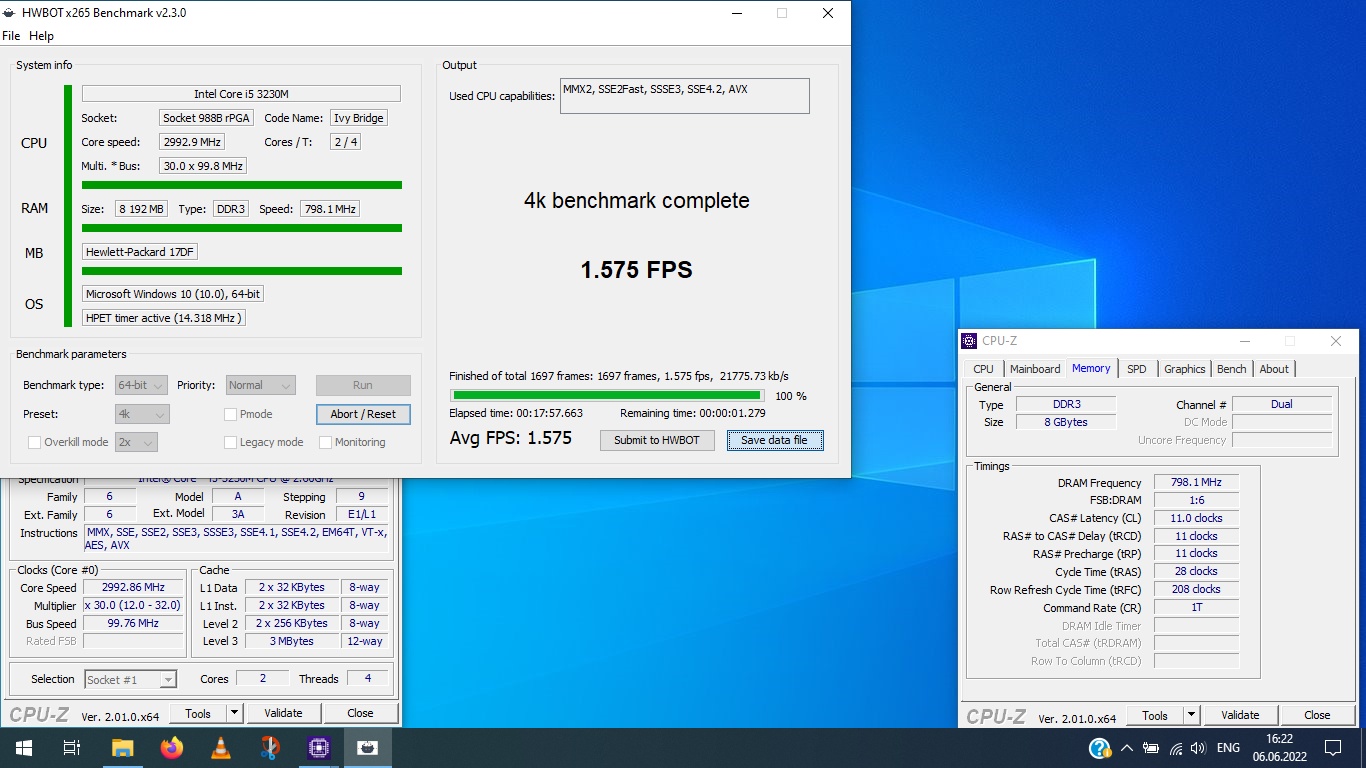Click the Hewlett-Packard 17DF motherboard field
The image size is (1366, 768).
click(140, 252)
